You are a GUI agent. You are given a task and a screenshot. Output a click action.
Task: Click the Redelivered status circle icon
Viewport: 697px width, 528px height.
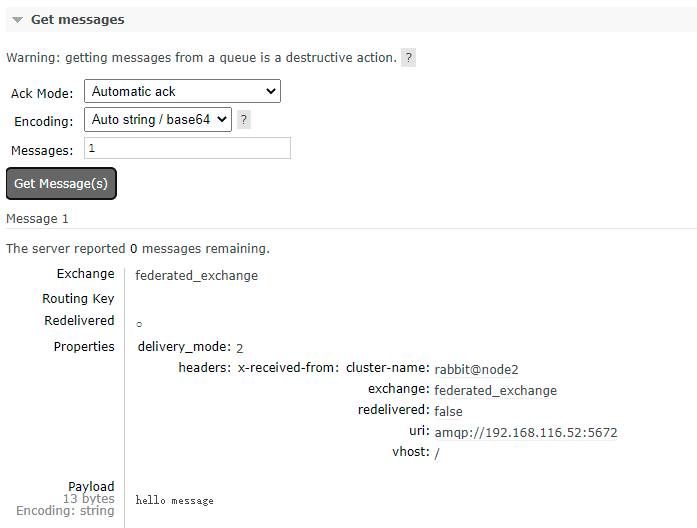[139, 324]
